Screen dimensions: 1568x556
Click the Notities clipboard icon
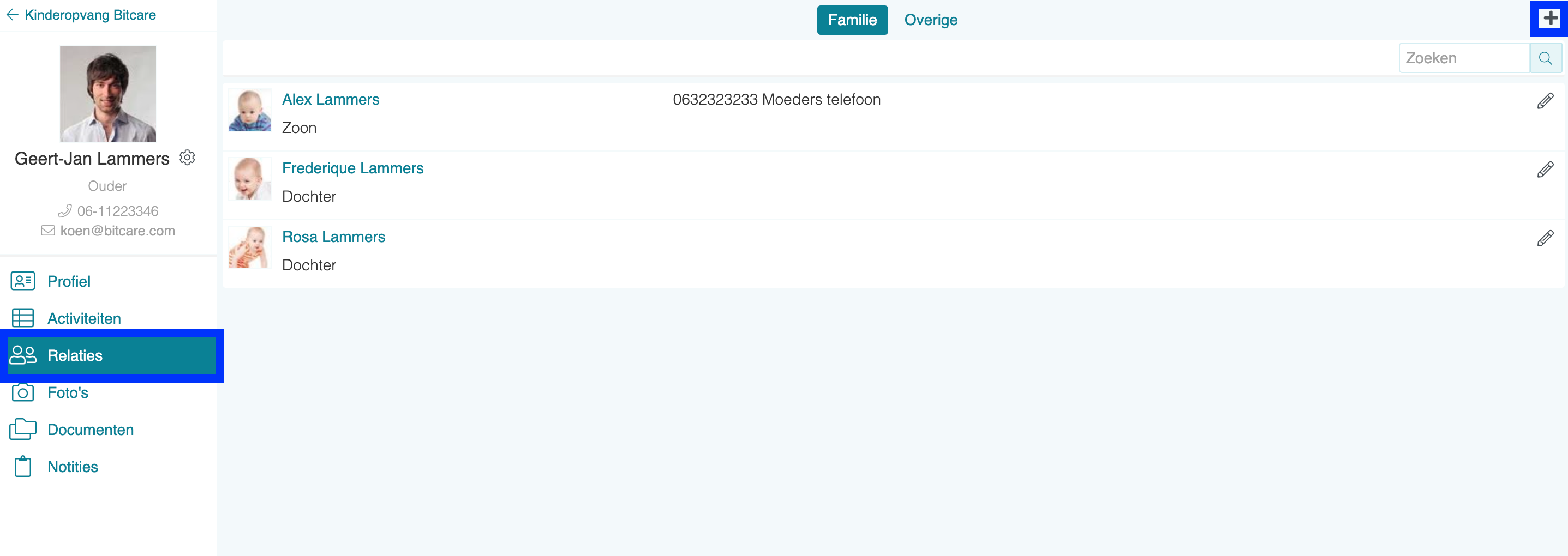[x=23, y=467]
